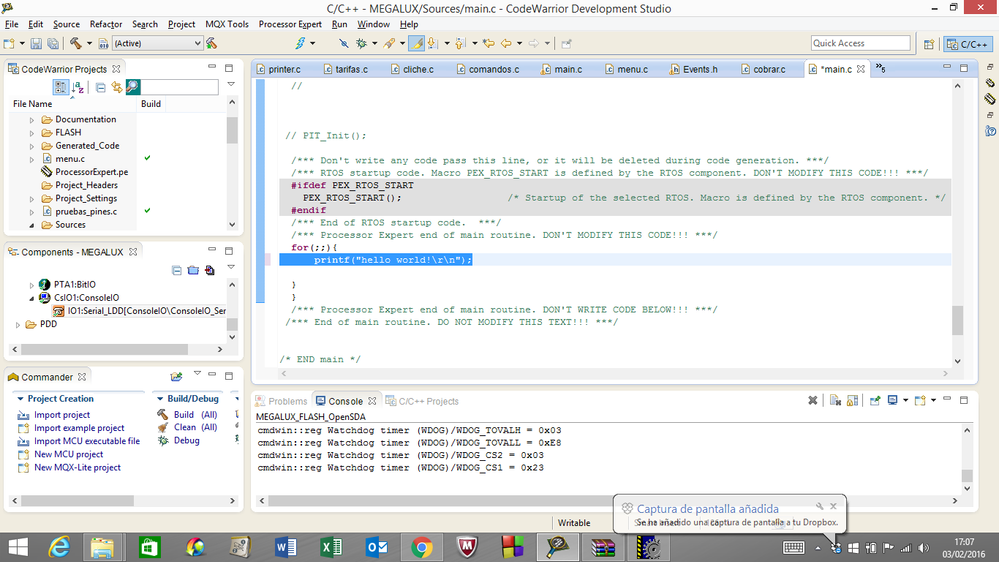Viewport: 999px width, 562px height.
Task: Open the Source menu
Action: (x=66, y=24)
